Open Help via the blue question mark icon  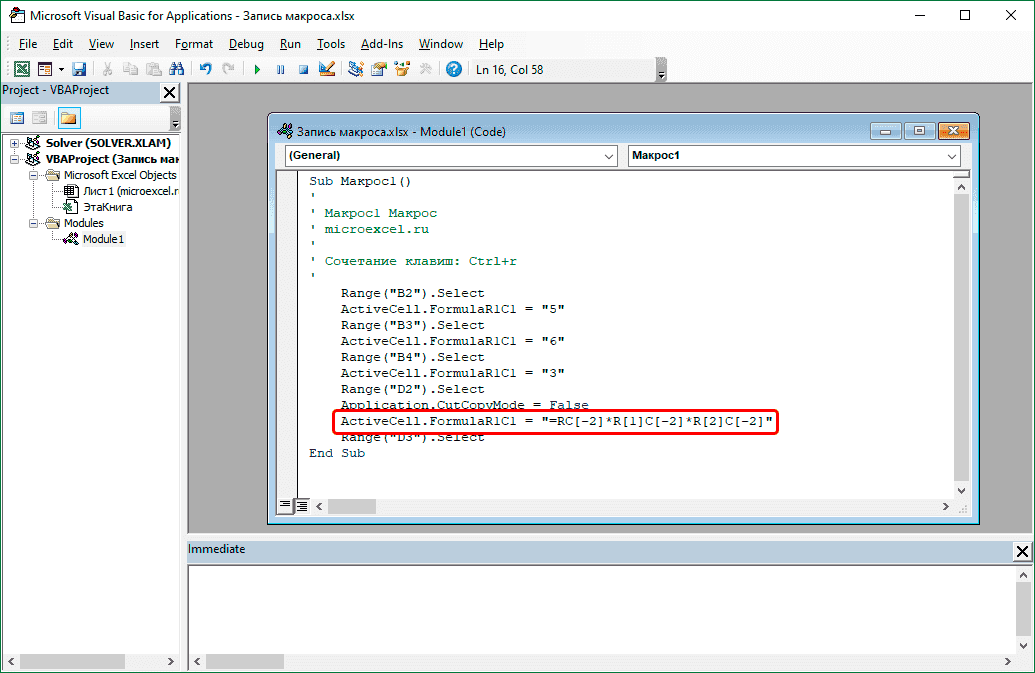pyautogui.click(x=454, y=69)
